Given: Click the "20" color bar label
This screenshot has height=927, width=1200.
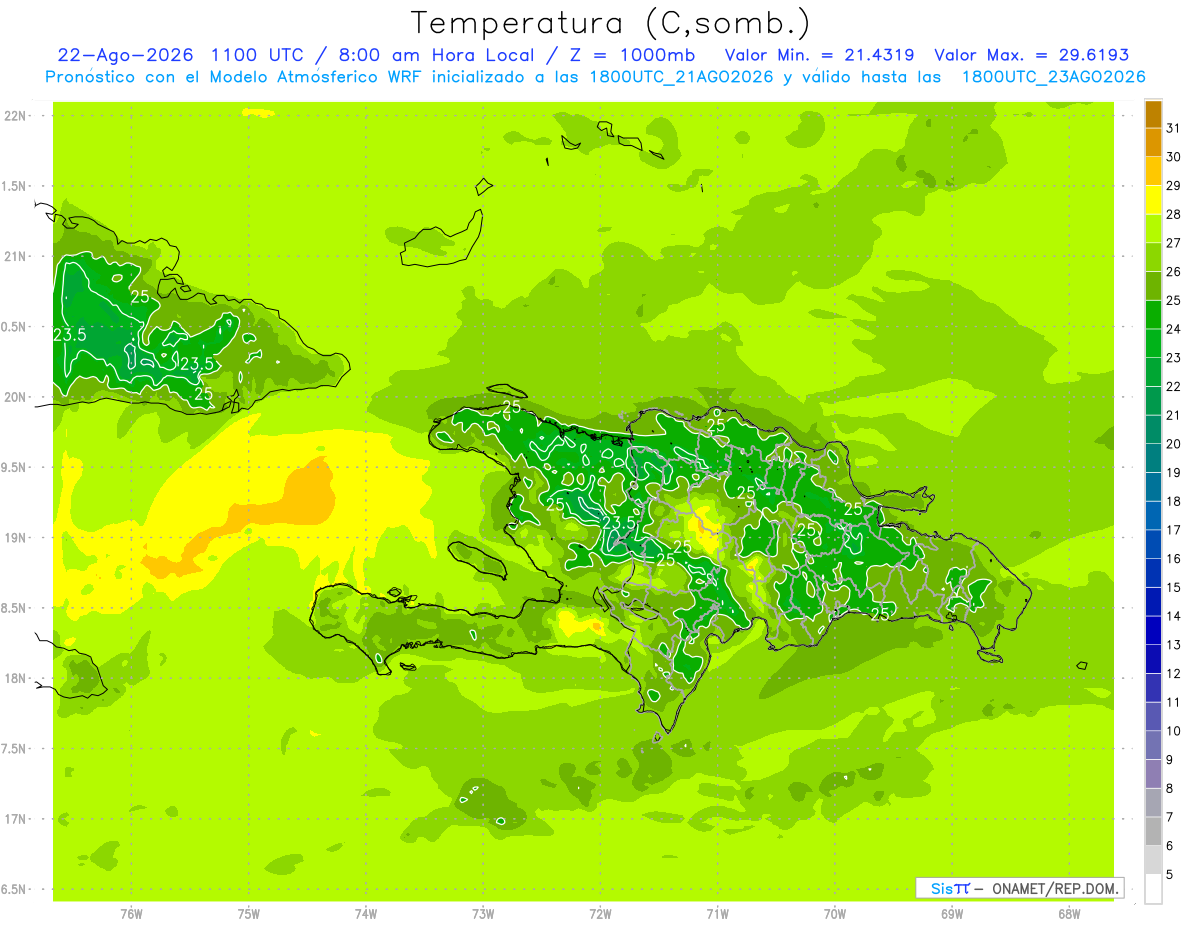Looking at the screenshot, I should pos(1174,444).
